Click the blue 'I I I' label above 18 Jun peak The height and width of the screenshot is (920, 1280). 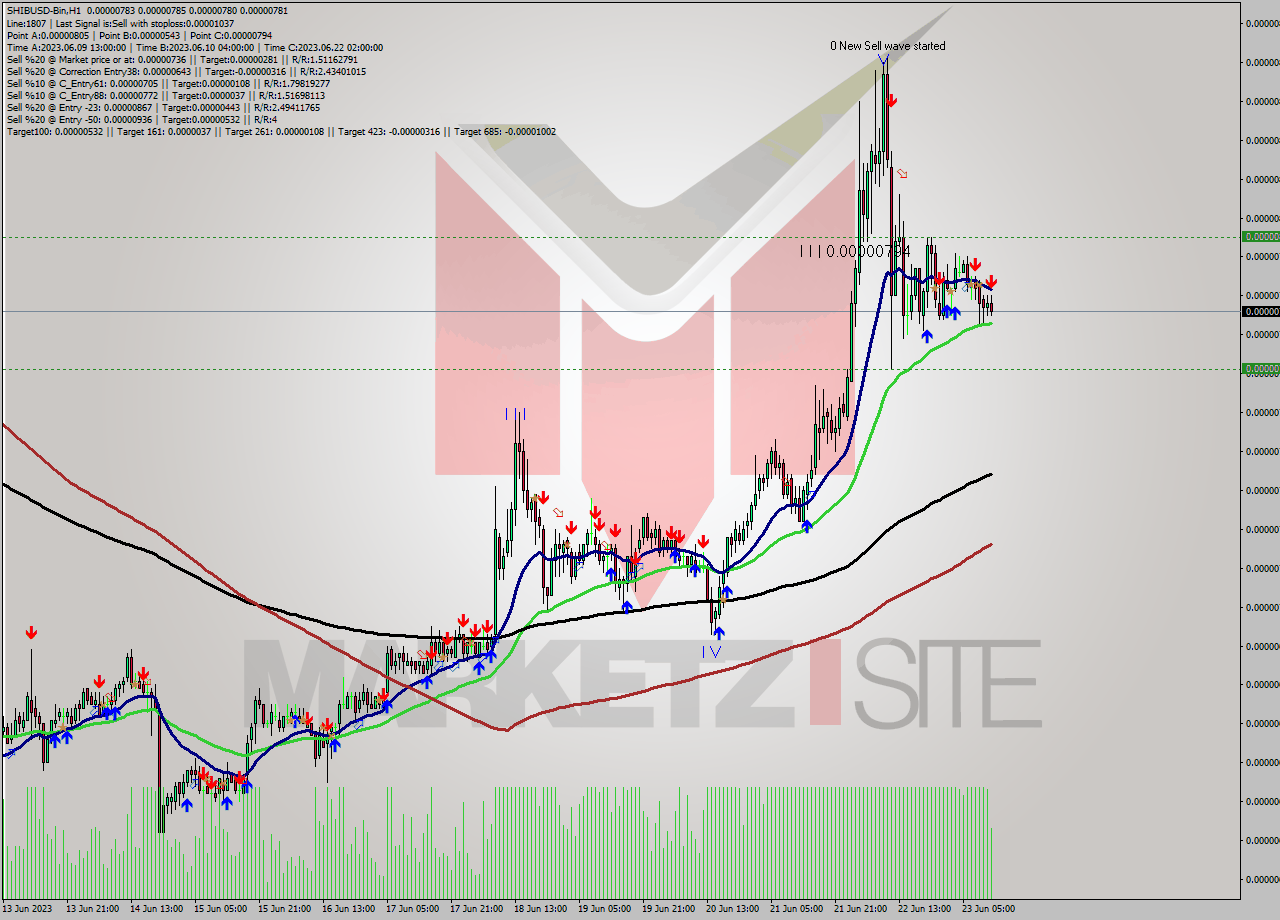click(x=516, y=413)
